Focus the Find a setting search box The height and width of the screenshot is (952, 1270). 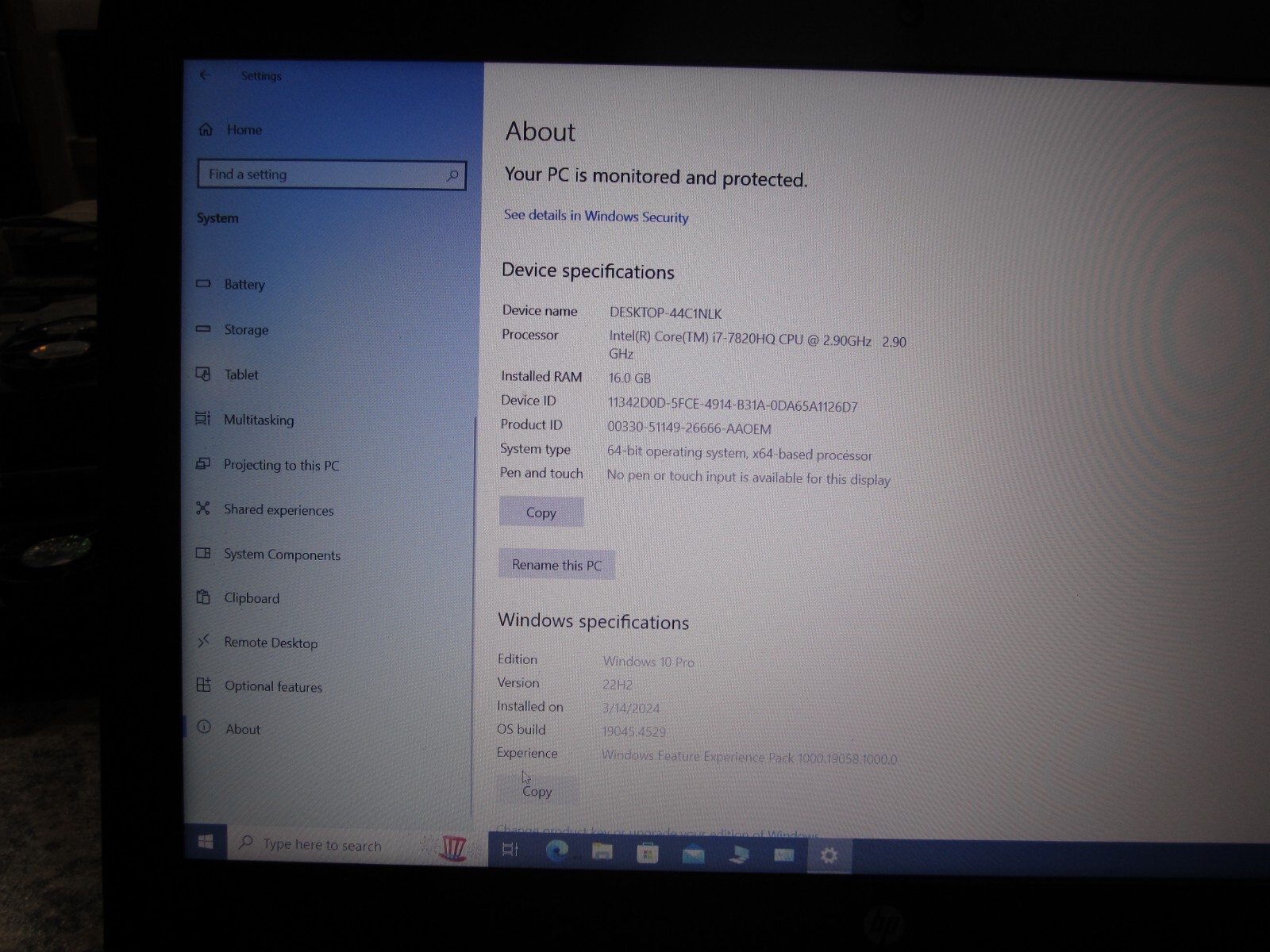(x=331, y=175)
